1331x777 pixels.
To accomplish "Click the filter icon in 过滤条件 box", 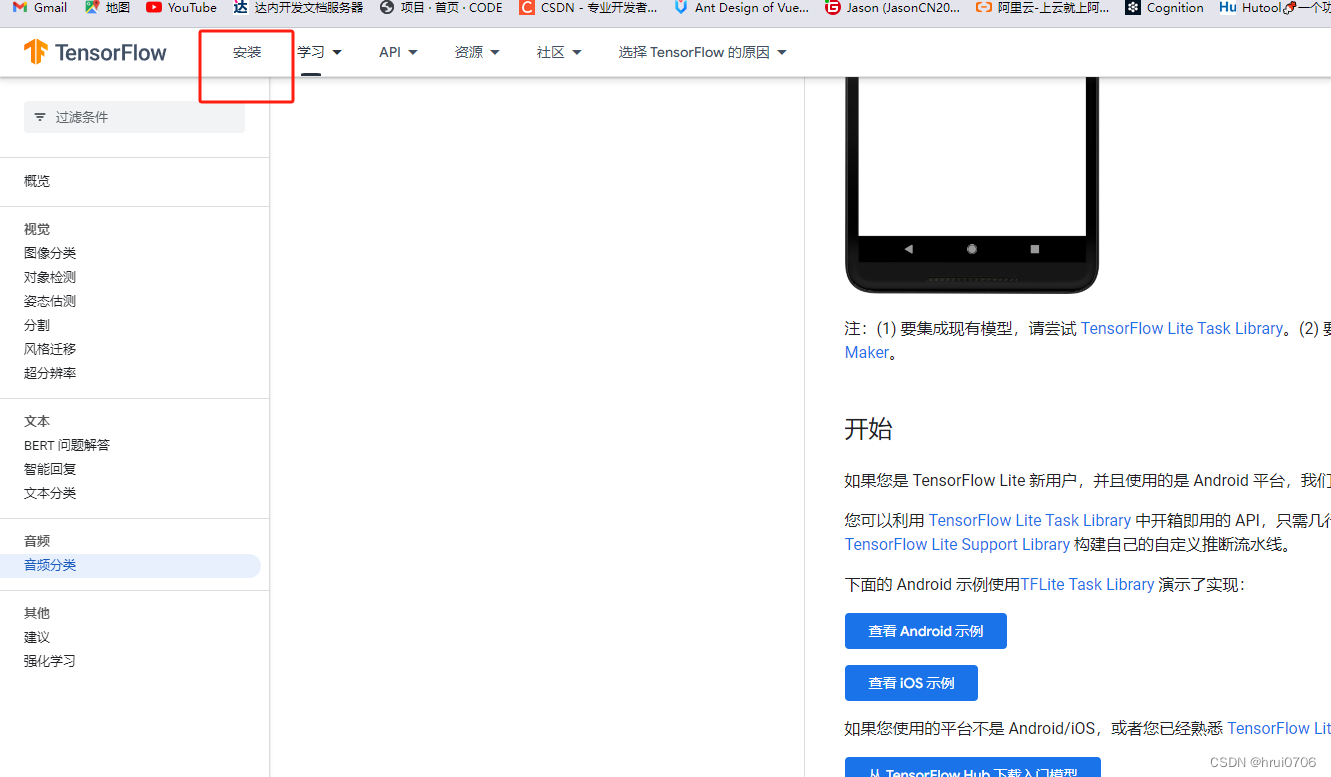I will click(x=40, y=117).
